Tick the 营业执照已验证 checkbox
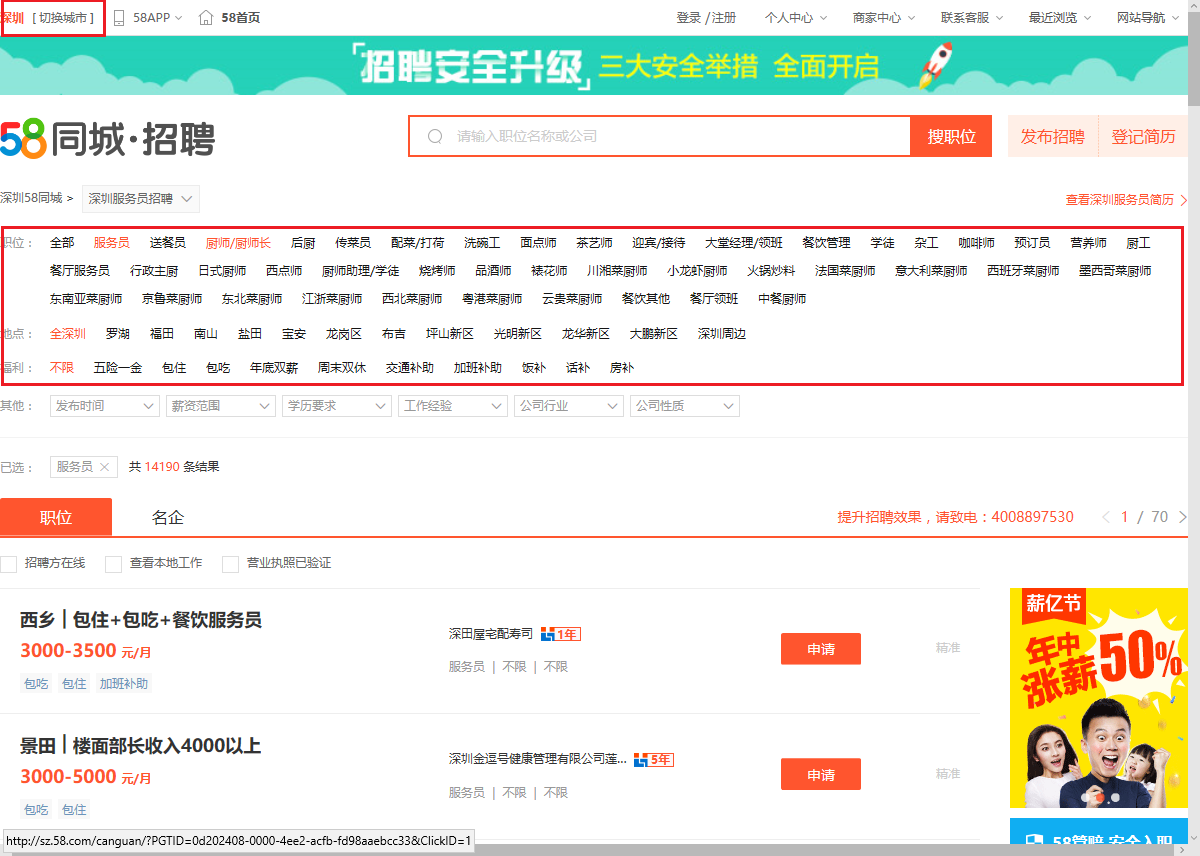Screen dimensions: 1200x856 230,564
